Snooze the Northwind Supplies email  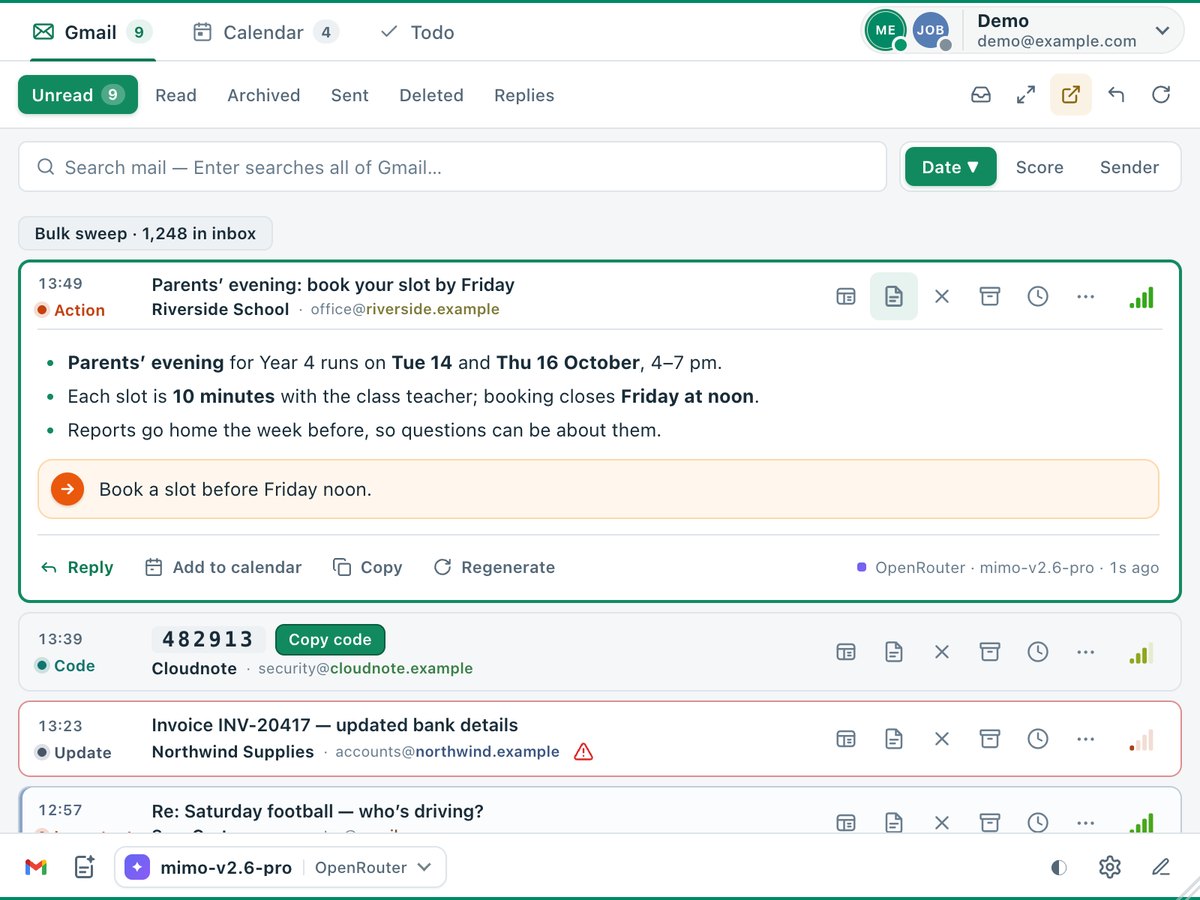(x=1038, y=739)
